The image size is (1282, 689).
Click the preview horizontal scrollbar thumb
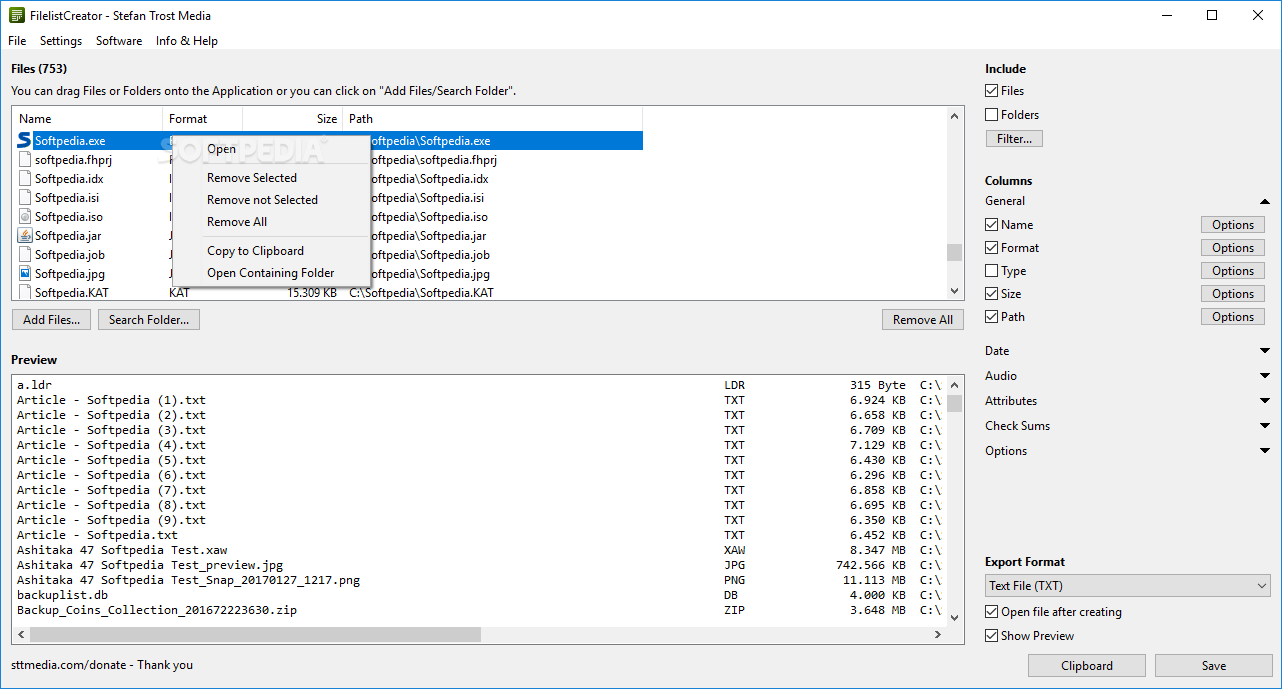click(255, 635)
